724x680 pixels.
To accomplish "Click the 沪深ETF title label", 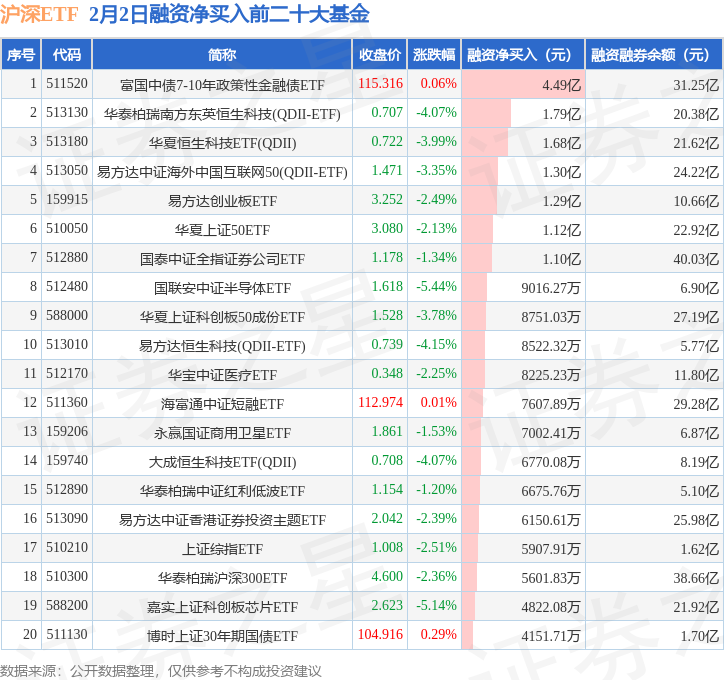I will point(39,14).
